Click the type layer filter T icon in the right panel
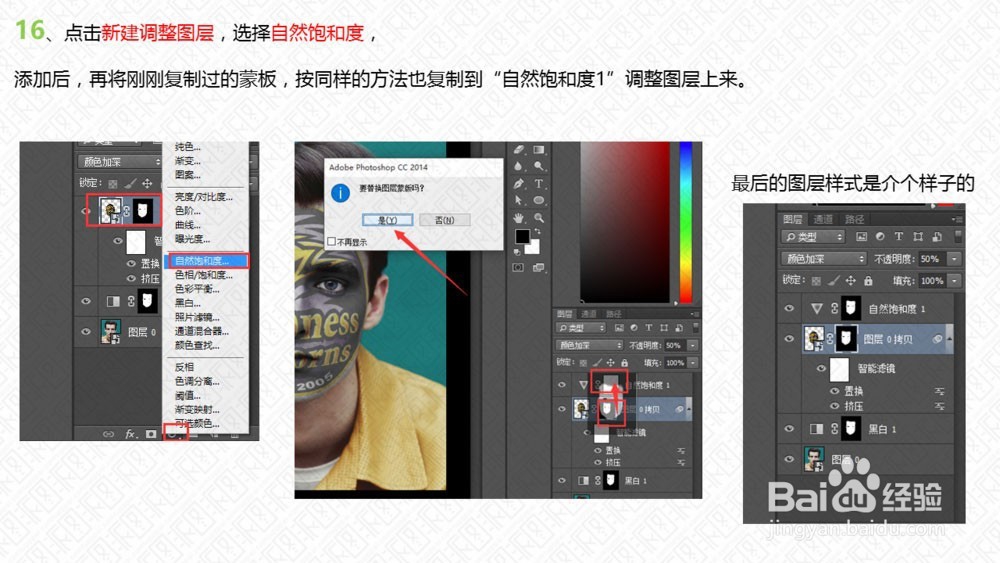The image size is (1000, 563). pyautogui.click(x=899, y=237)
